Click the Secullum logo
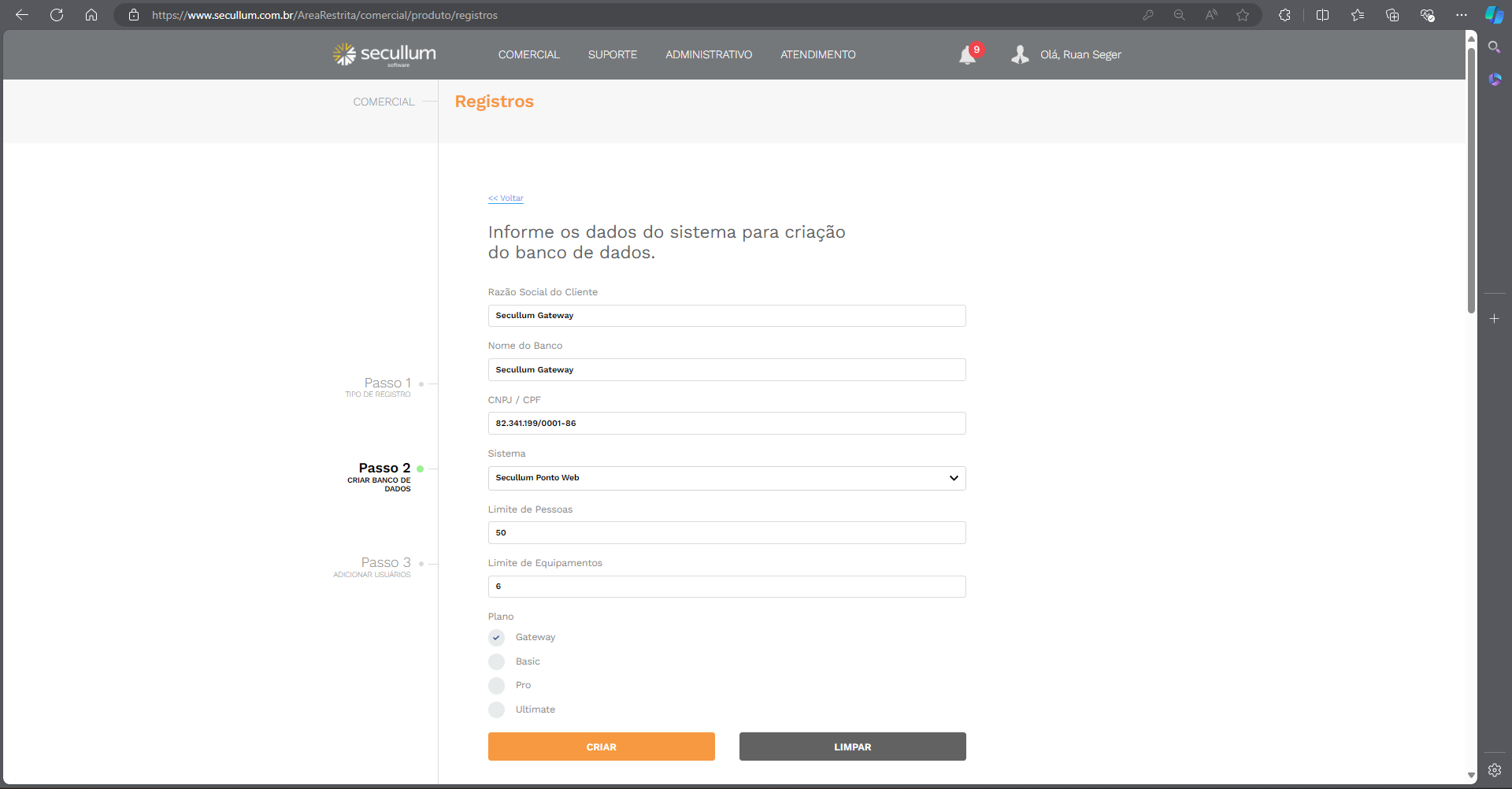This screenshot has width=1512, height=789. click(384, 54)
